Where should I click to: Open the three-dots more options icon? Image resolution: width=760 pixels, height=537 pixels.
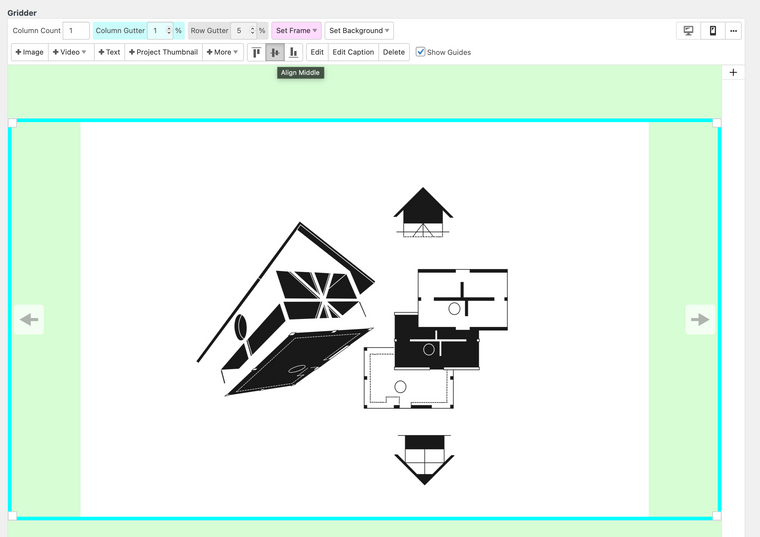tap(733, 31)
